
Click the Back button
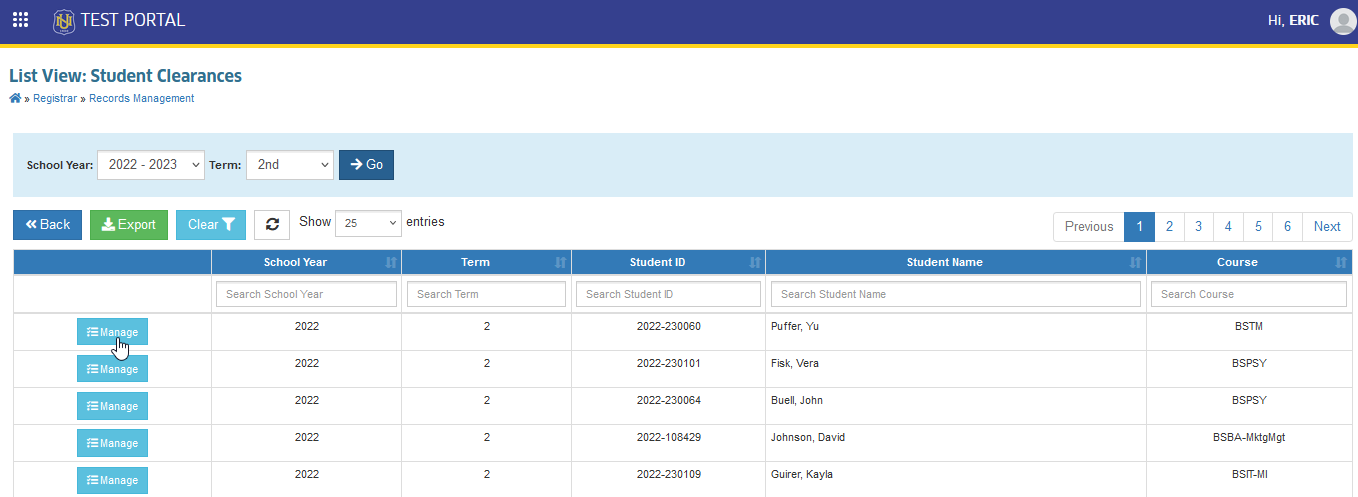coord(47,225)
